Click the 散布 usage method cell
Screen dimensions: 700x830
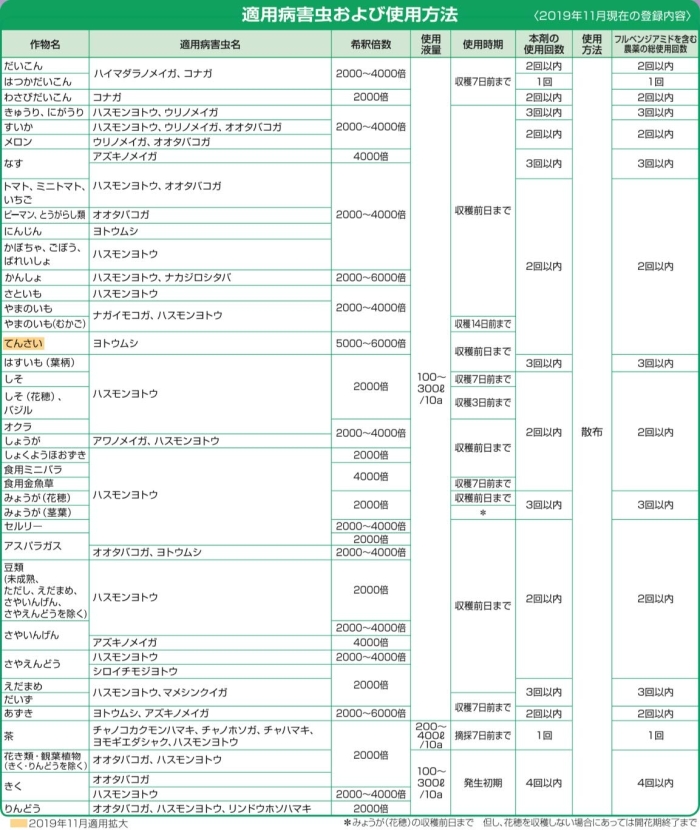click(x=591, y=432)
